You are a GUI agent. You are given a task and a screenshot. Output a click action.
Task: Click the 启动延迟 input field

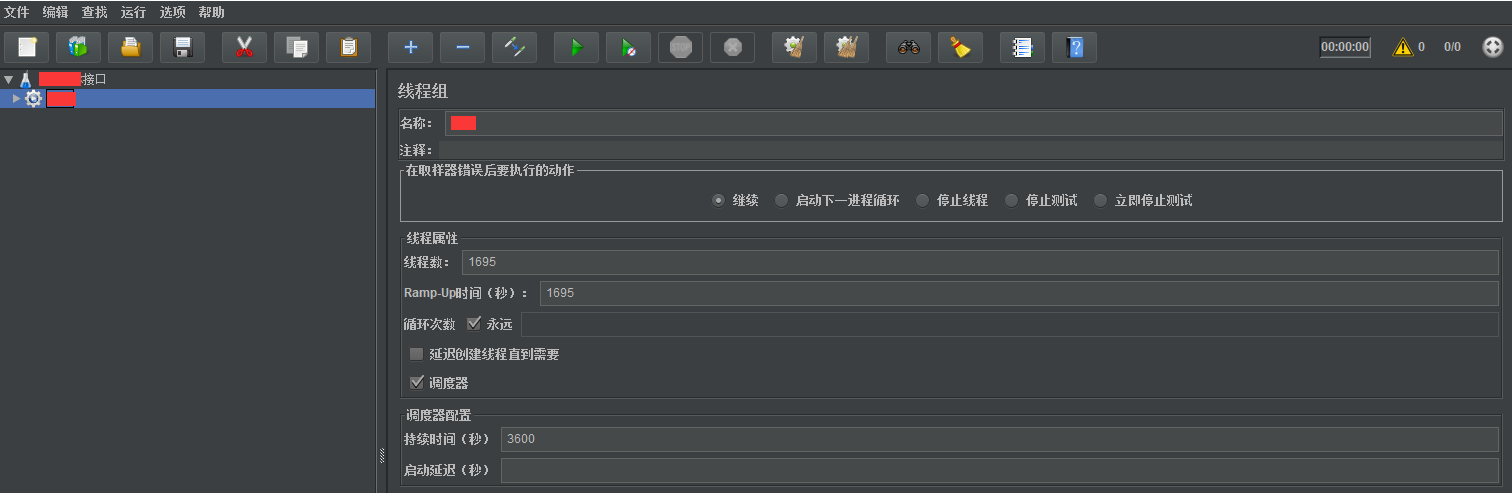tap(1000, 470)
